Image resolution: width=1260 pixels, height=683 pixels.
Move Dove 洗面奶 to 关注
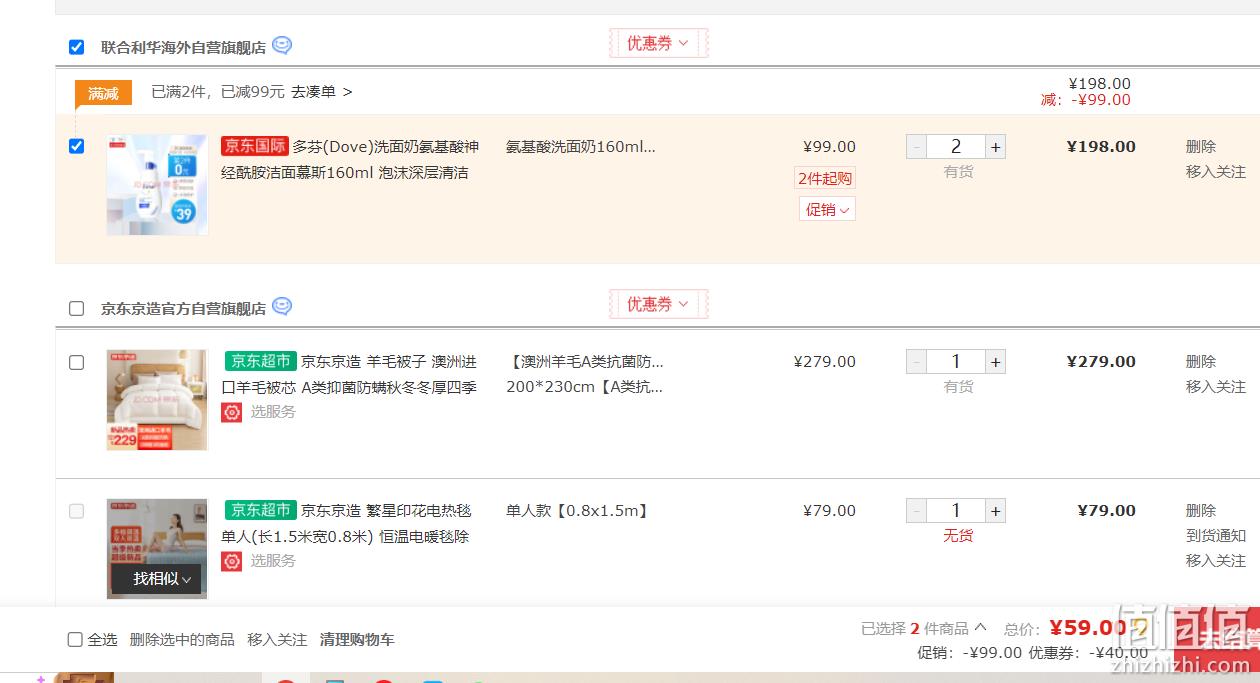click(x=1216, y=172)
